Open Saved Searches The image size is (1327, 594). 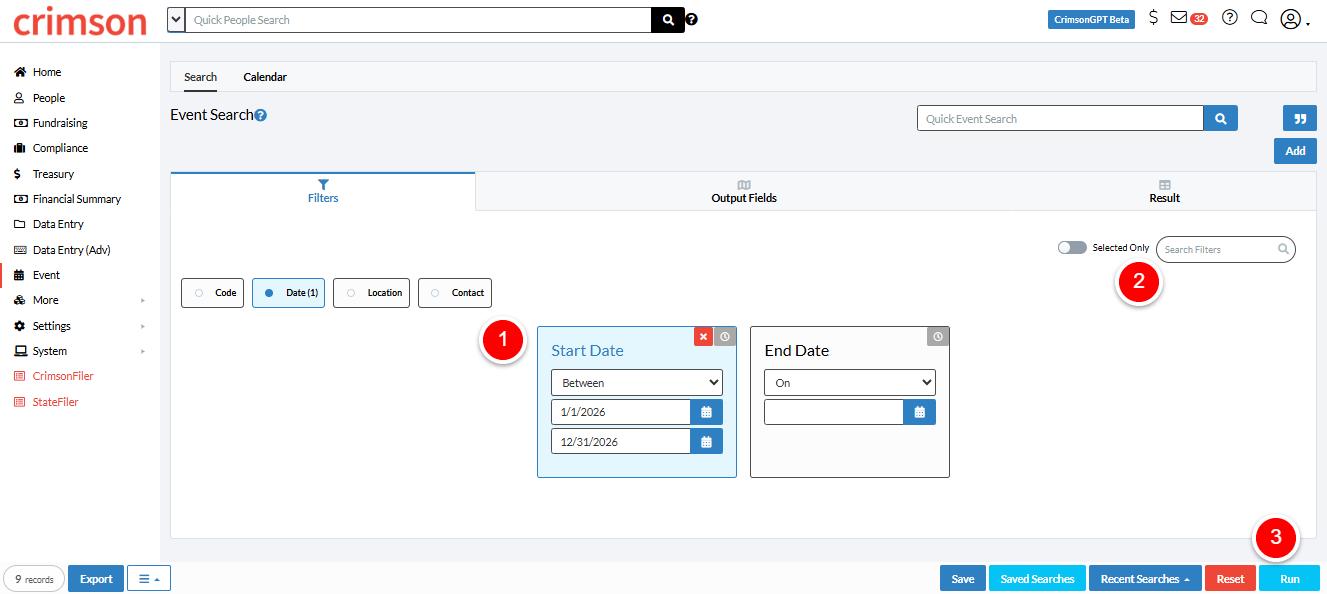[x=1037, y=579]
